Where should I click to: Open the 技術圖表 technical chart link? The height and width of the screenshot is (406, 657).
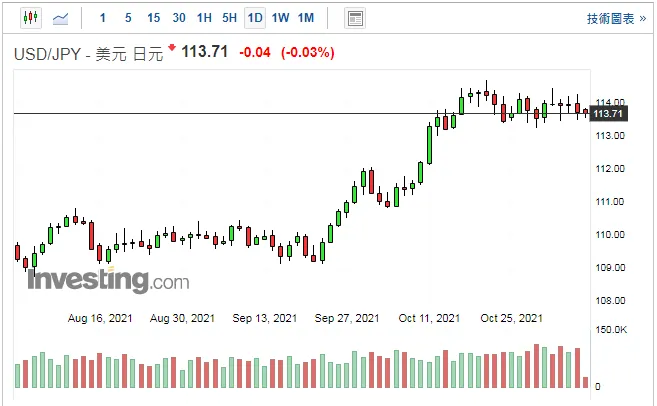(x=616, y=19)
